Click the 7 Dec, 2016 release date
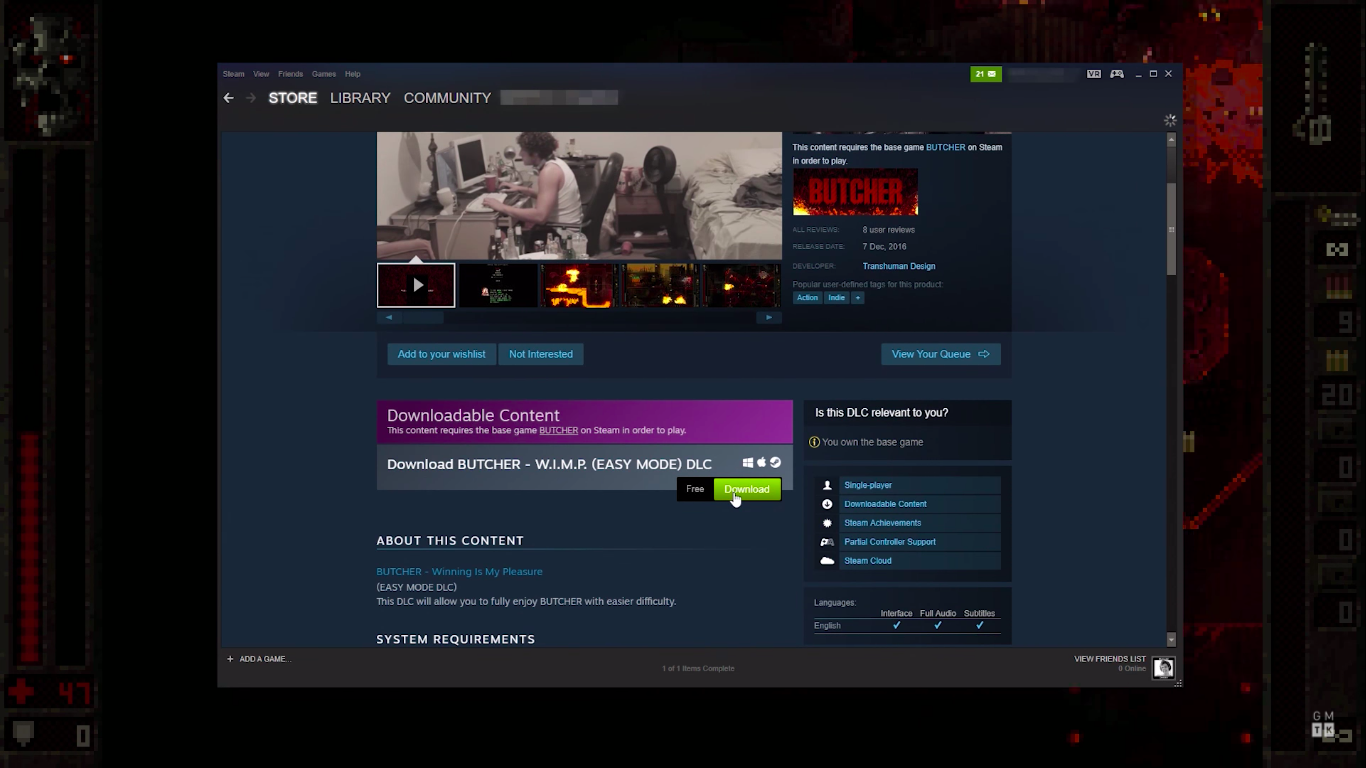Image resolution: width=1366 pixels, height=768 pixels. click(885, 247)
